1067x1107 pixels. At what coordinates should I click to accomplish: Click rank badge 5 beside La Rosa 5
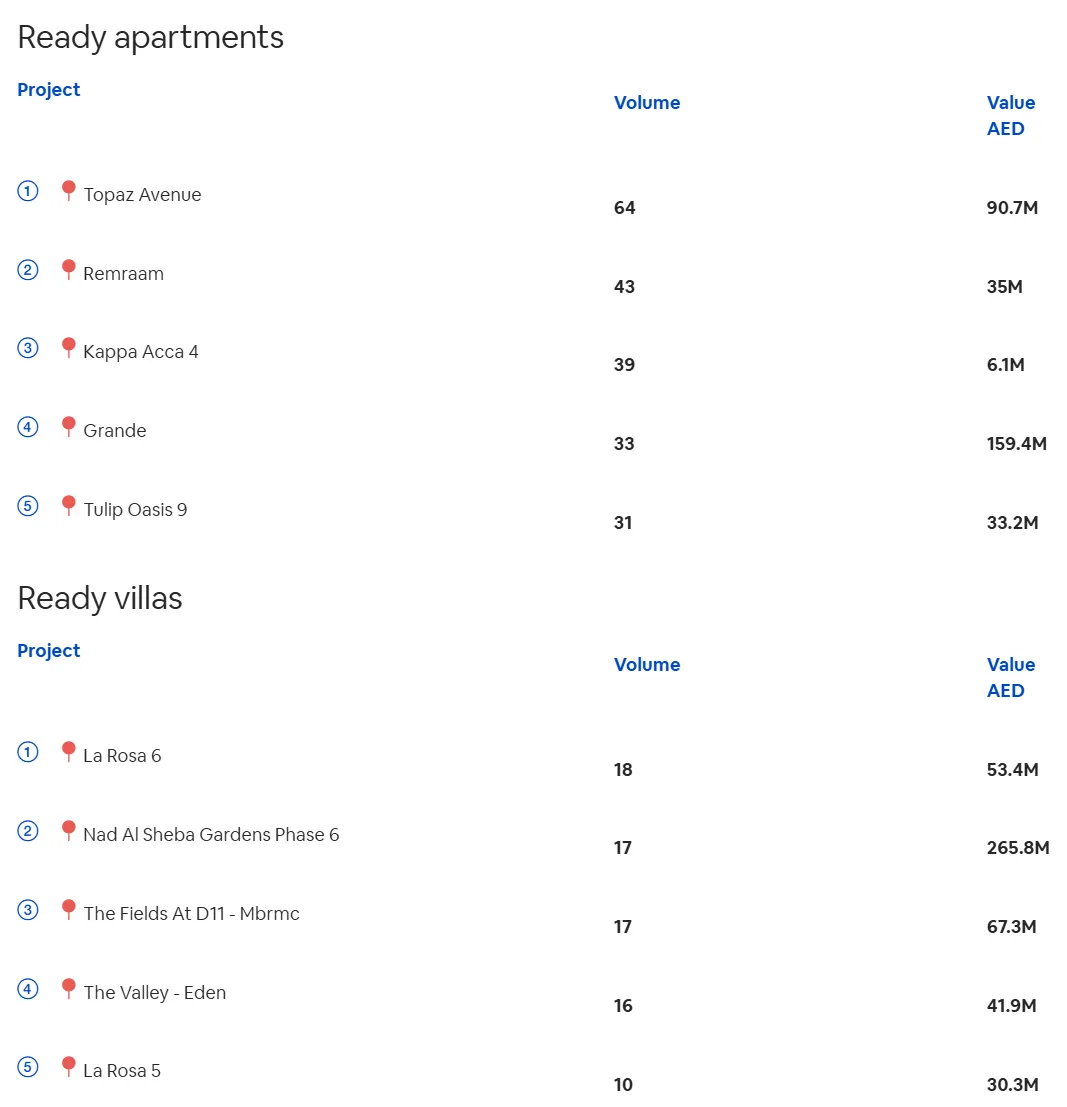28,1067
